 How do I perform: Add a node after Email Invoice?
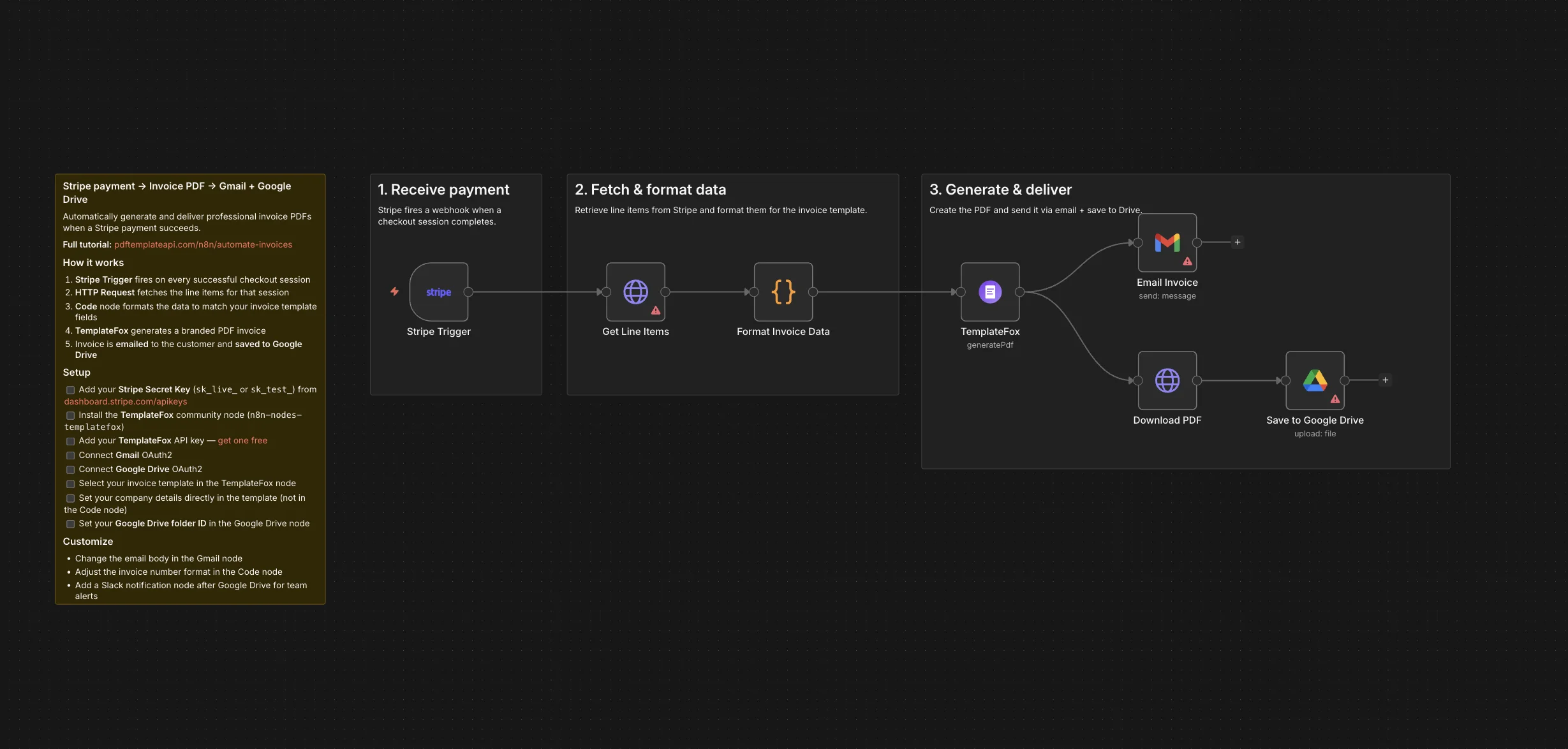coord(1238,242)
